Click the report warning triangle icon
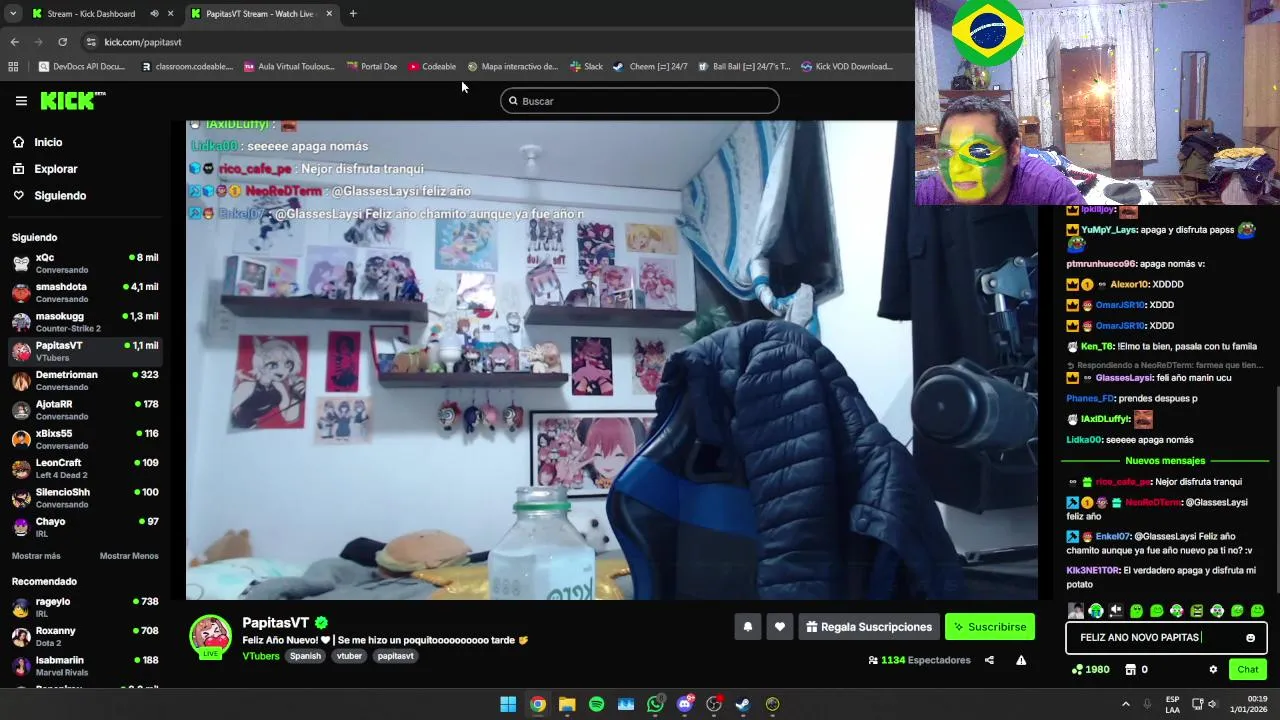 pos(1021,660)
